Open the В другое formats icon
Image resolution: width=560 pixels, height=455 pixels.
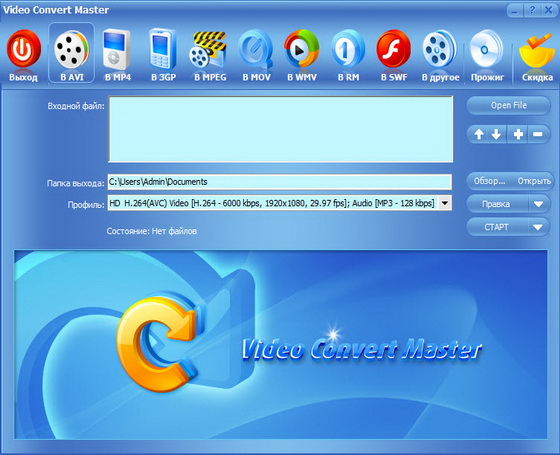point(440,49)
